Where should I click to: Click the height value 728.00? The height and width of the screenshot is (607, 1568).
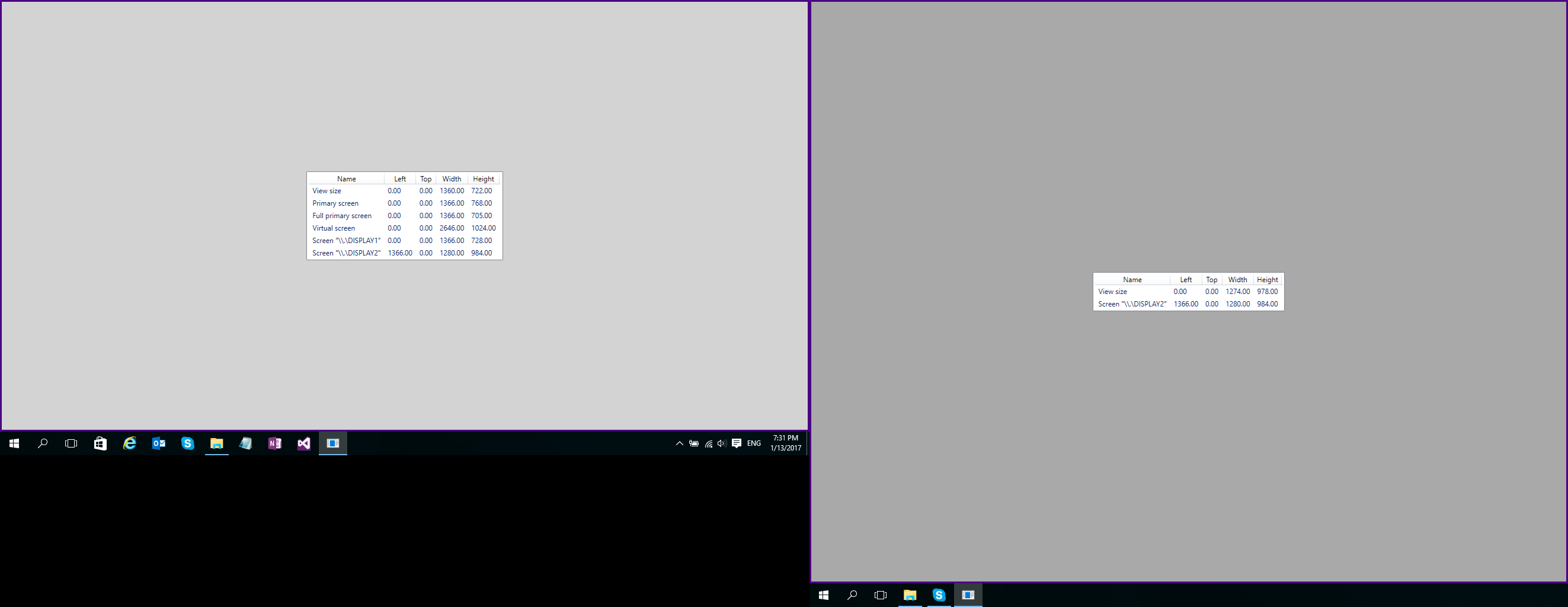click(x=481, y=241)
